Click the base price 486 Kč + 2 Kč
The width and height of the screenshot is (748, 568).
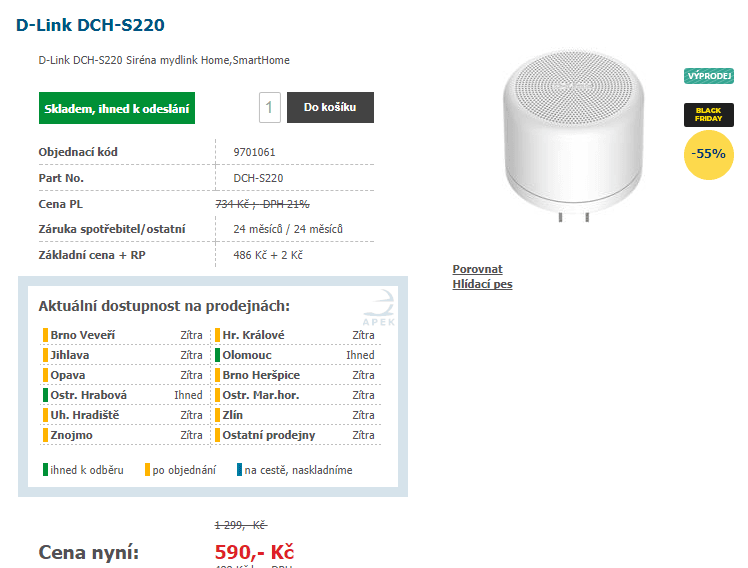coord(268,255)
